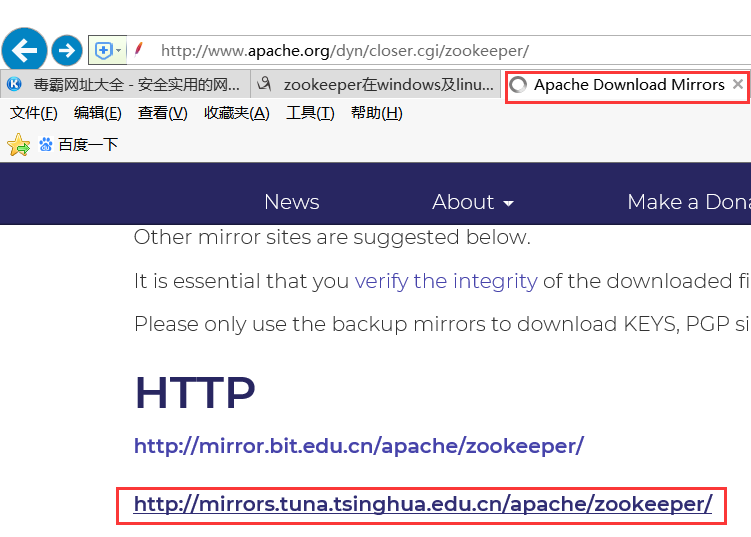Click the zookeeper tab favicon icon
The height and width of the screenshot is (537, 751).
pos(264,84)
